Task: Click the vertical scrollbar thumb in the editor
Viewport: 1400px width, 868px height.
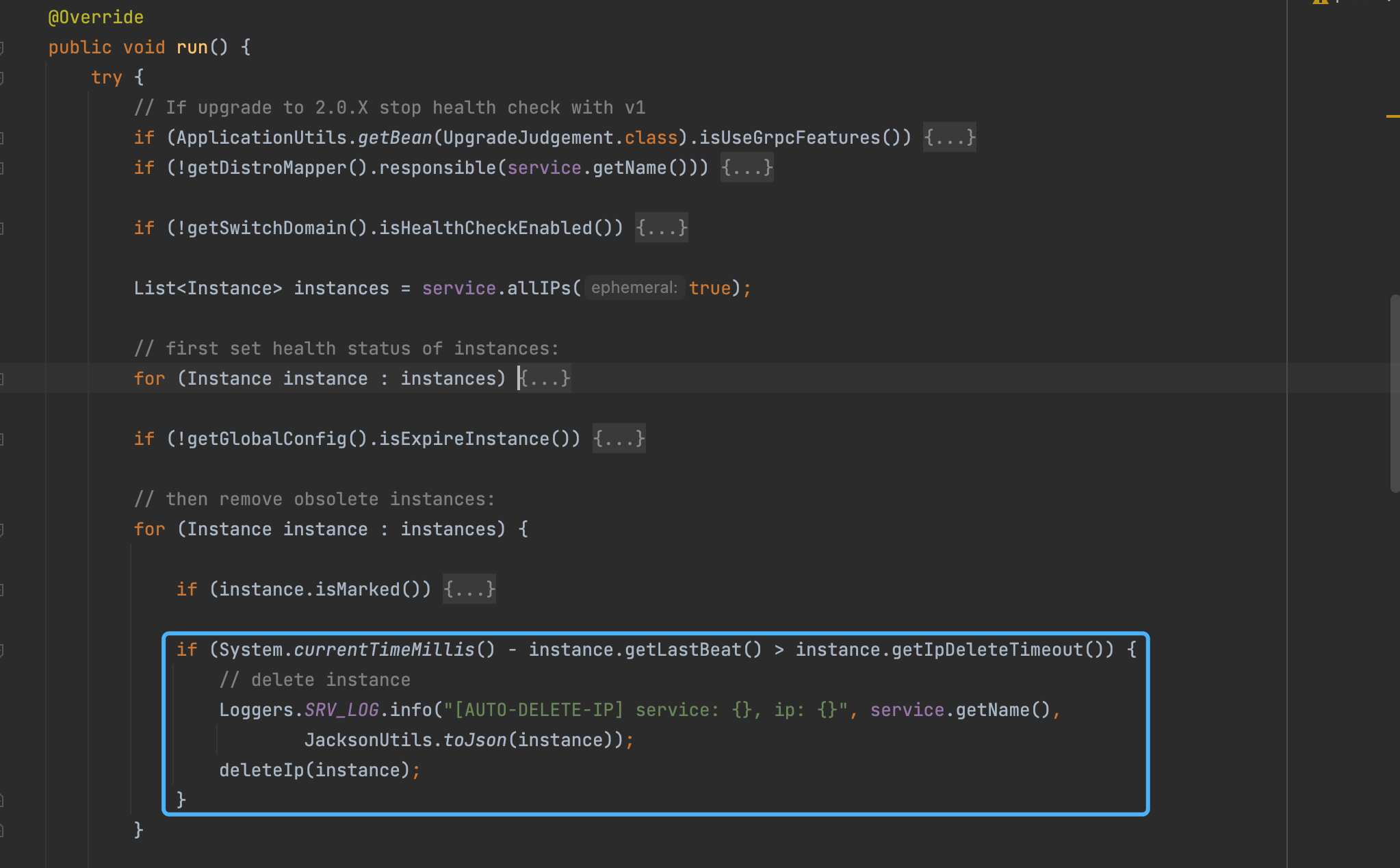Action: (x=1395, y=394)
